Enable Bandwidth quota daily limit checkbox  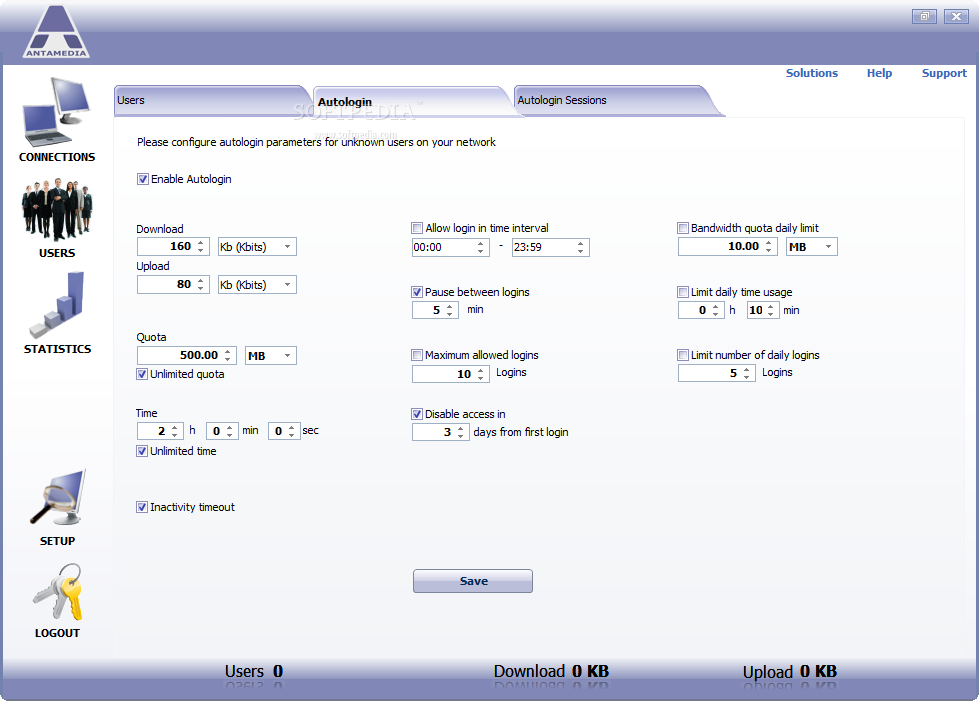pos(683,228)
